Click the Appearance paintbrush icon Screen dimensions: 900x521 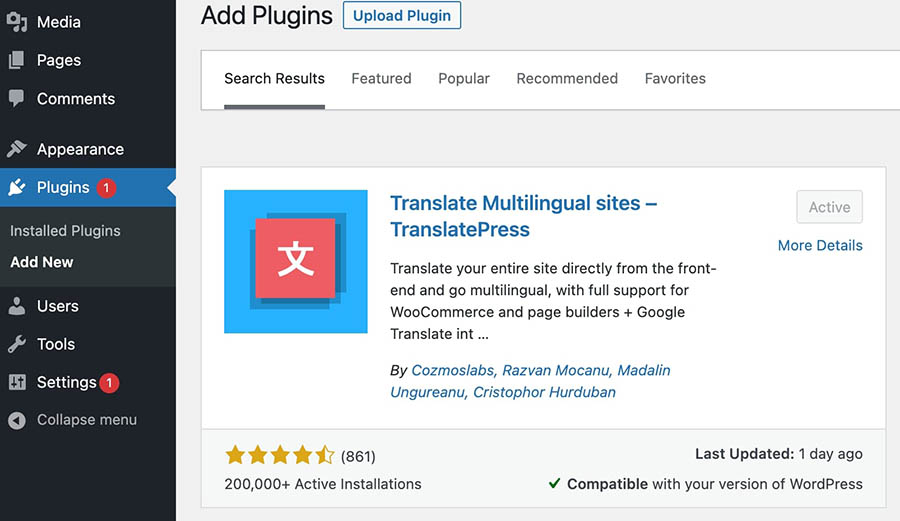[17, 149]
